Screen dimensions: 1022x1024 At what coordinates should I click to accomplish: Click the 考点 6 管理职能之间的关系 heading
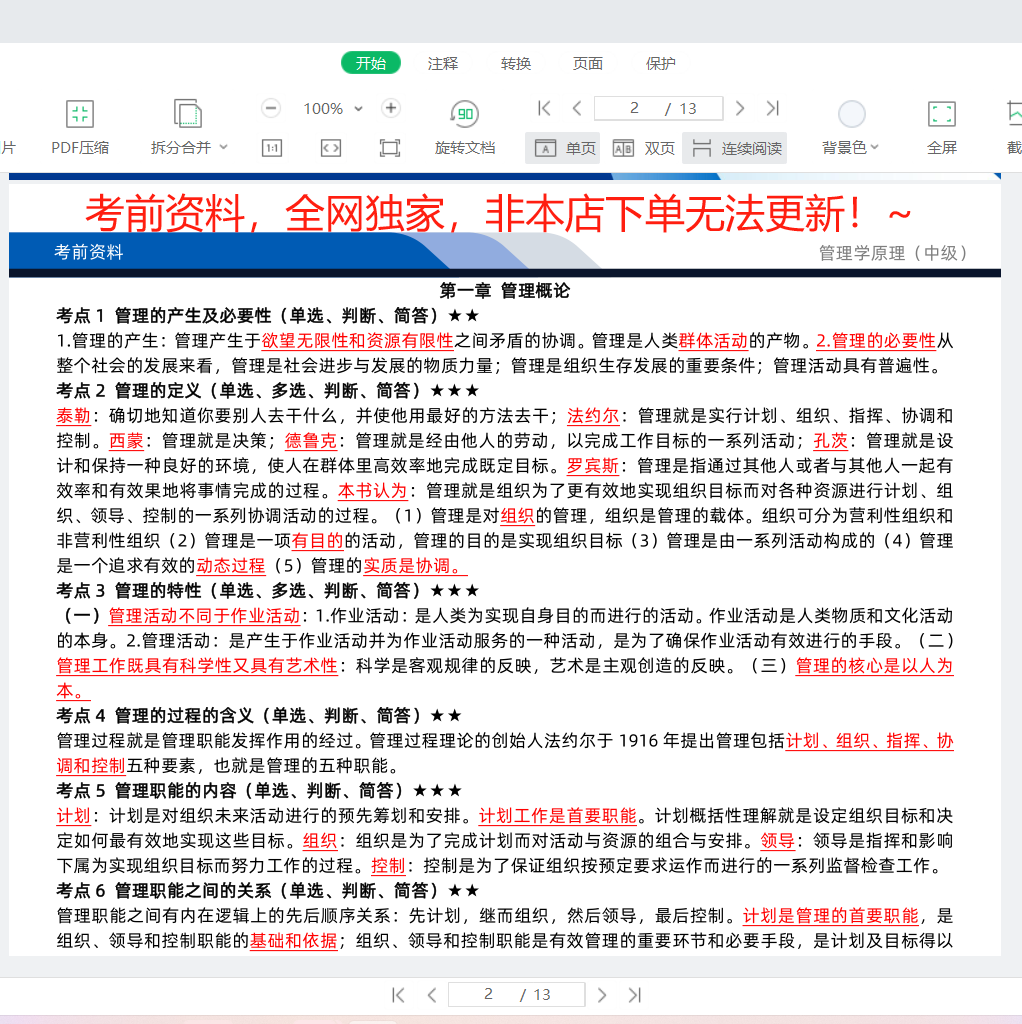pos(268,891)
